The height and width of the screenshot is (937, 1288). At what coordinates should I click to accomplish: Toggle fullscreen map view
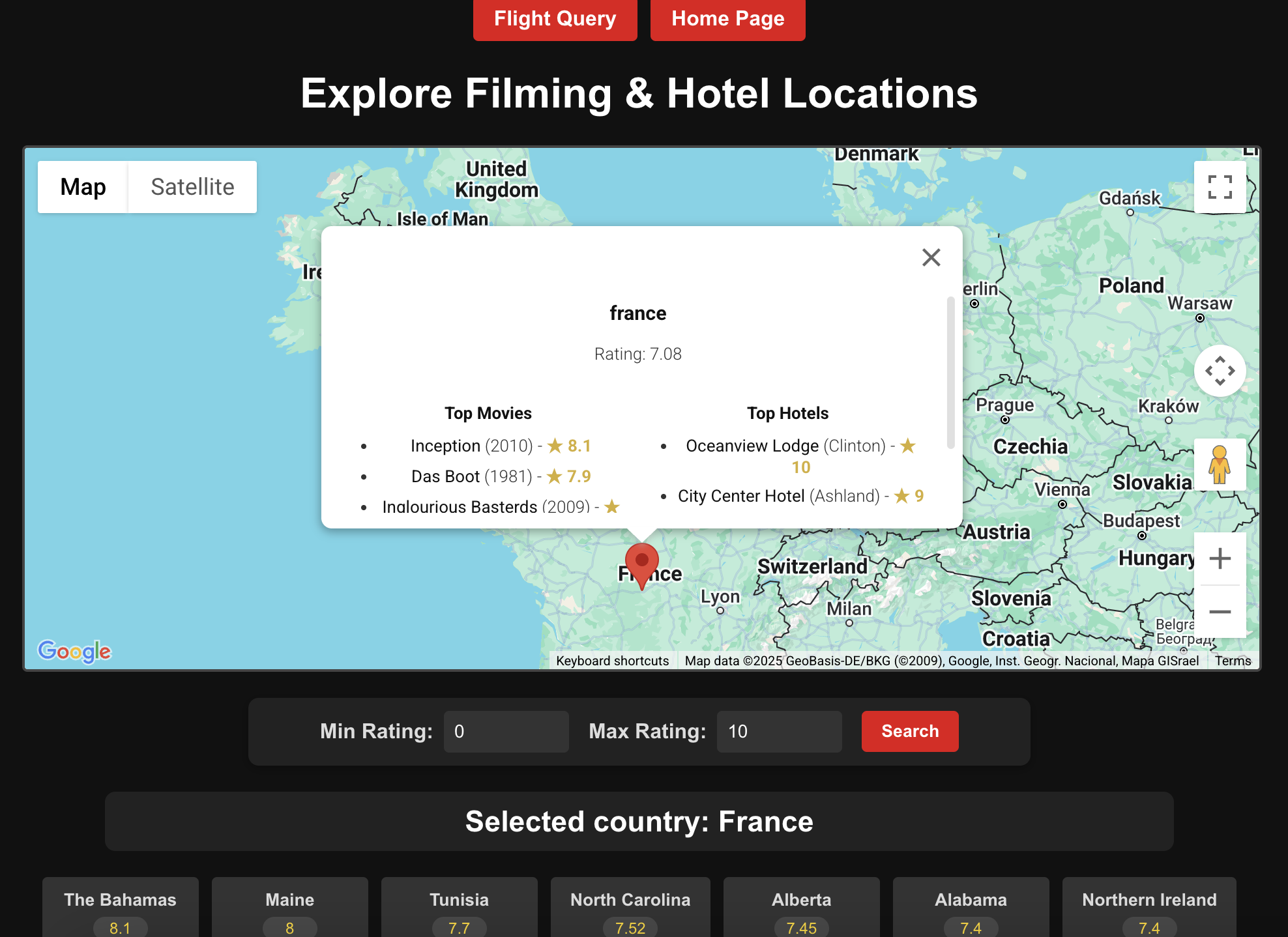(1220, 187)
